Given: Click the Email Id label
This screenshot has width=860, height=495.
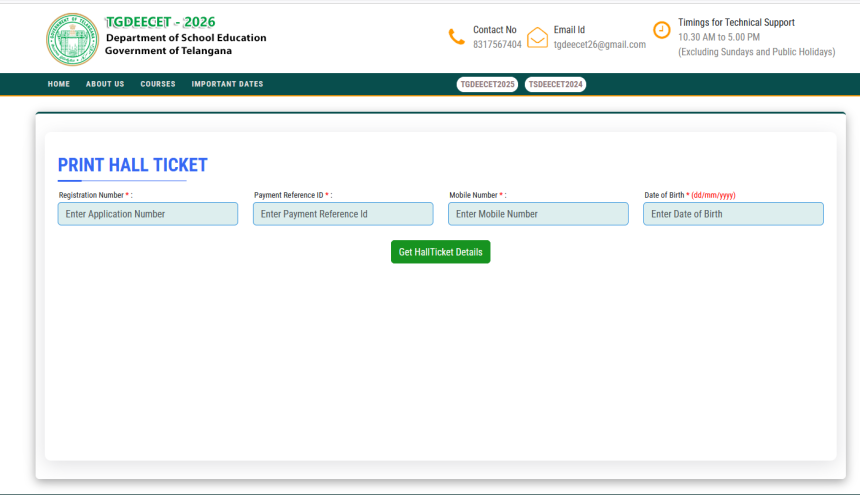Looking at the screenshot, I should pos(569,30).
